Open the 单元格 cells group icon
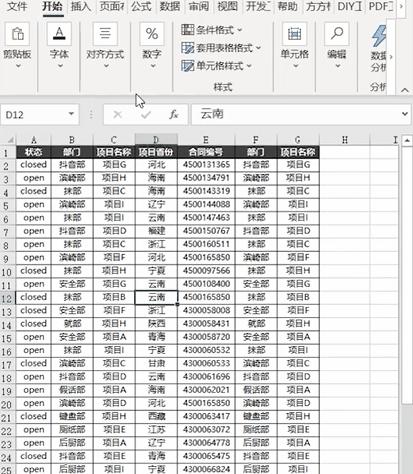Image resolution: width=413 pixels, height=474 pixels. (x=294, y=34)
